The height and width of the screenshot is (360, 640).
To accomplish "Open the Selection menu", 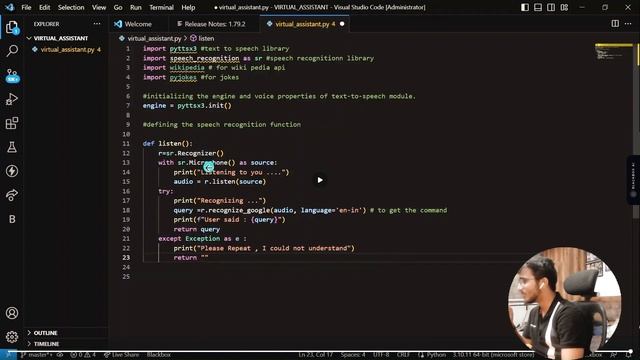I will coord(71,7).
